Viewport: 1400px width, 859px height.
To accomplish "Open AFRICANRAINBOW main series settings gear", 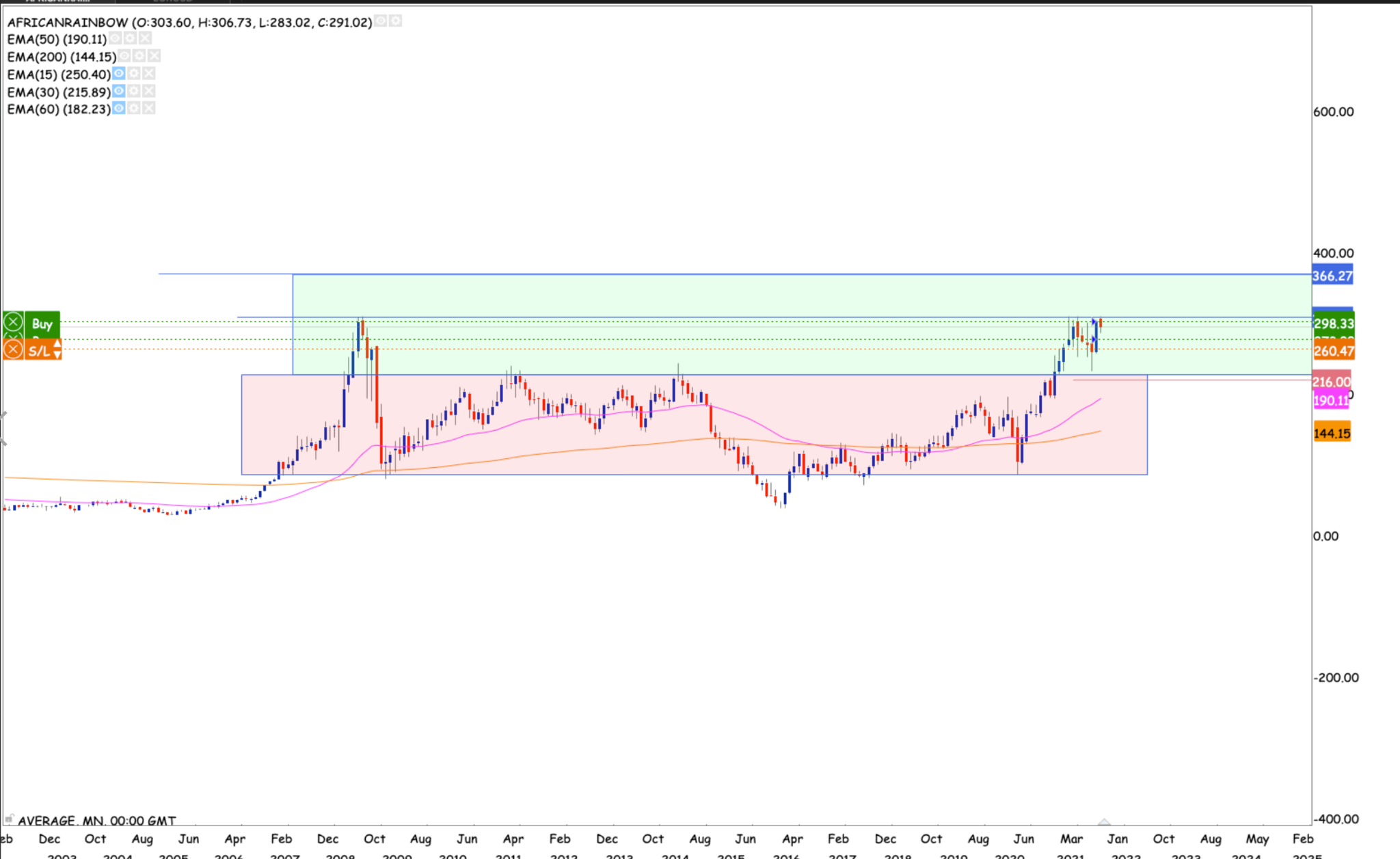I will [x=395, y=22].
